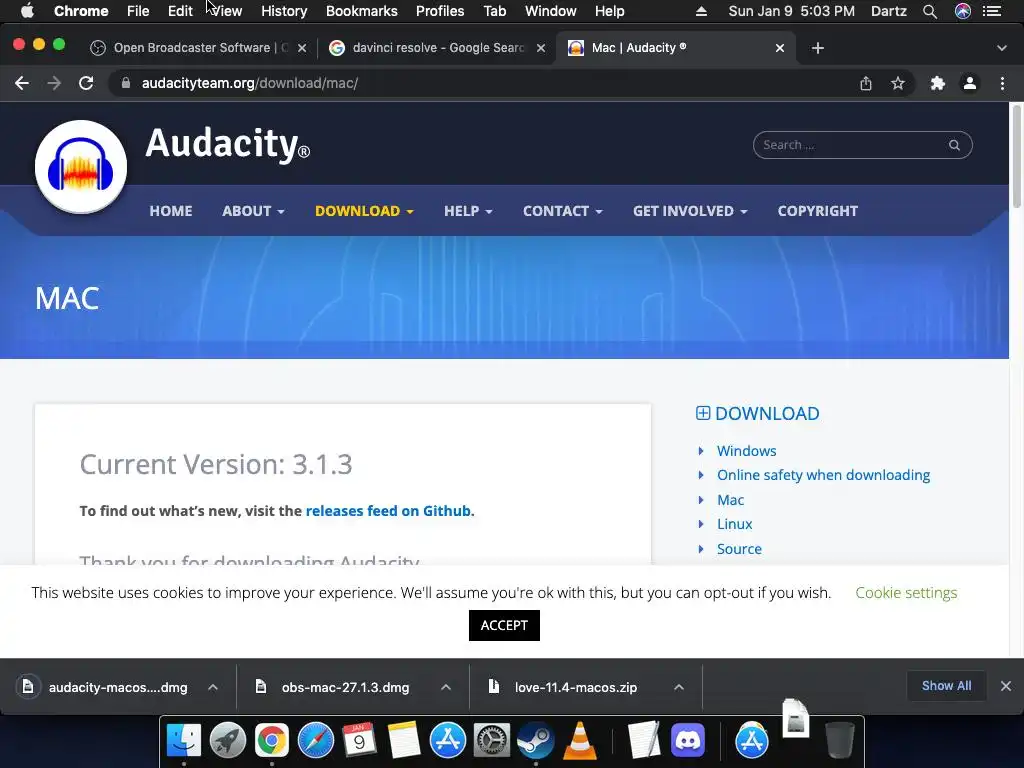Image resolution: width=1024 pixels, height=768 pixels.
Task: Open Safari from the Dock
Action: pyautogui.click(x=315, y=741)
